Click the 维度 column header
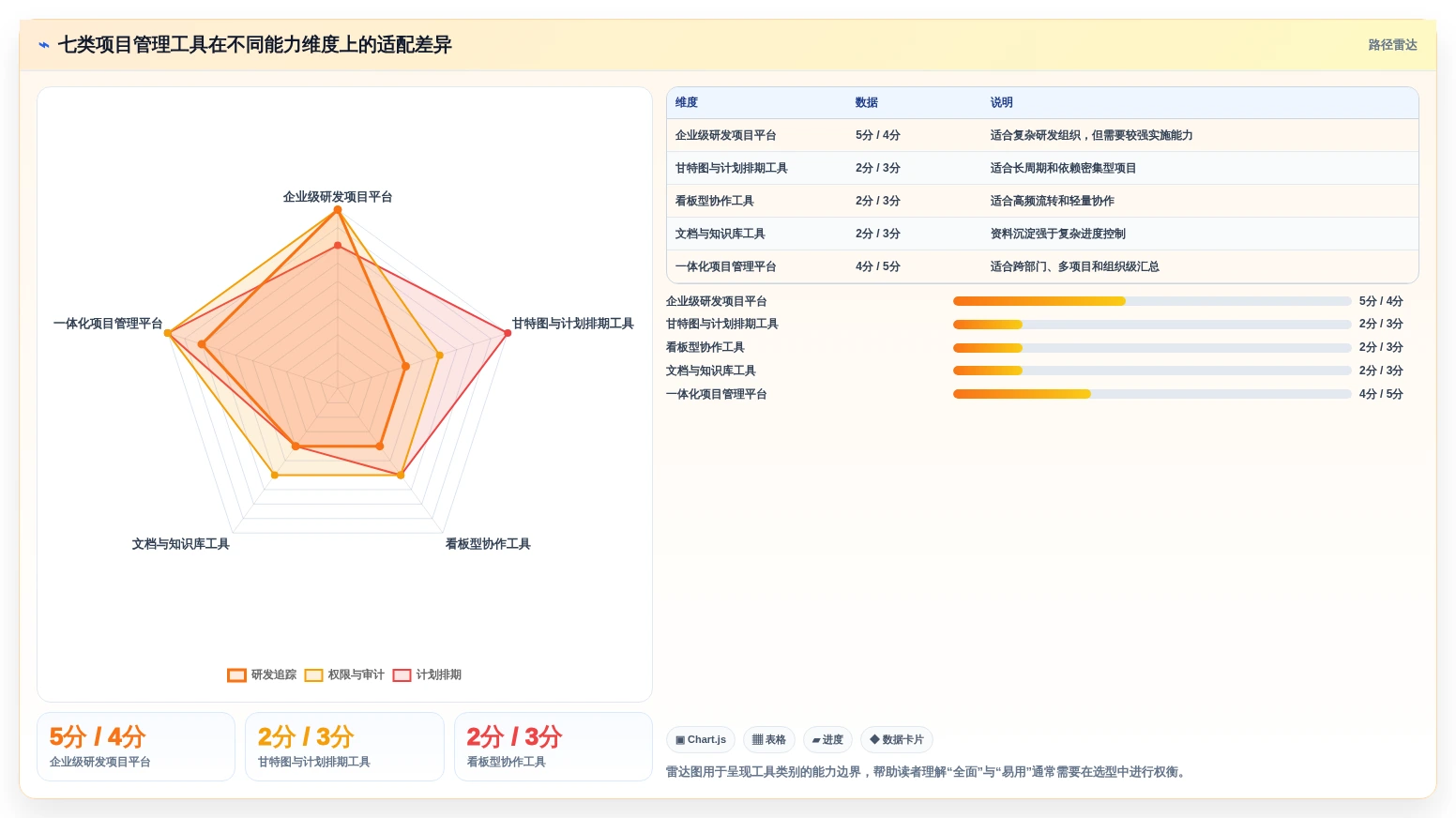Screen dimensions: 1456x818 tap(687, 102)
